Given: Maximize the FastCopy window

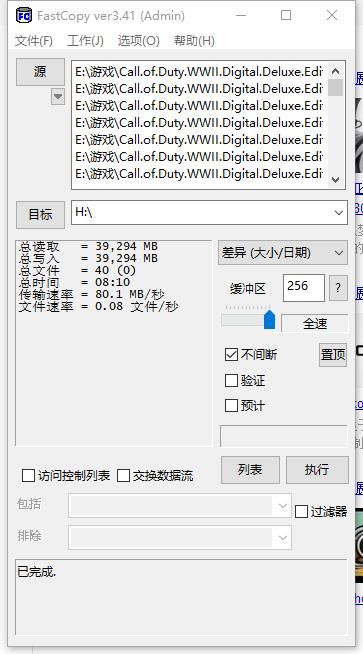Looking at the screenshot, I should pos(286,15).
